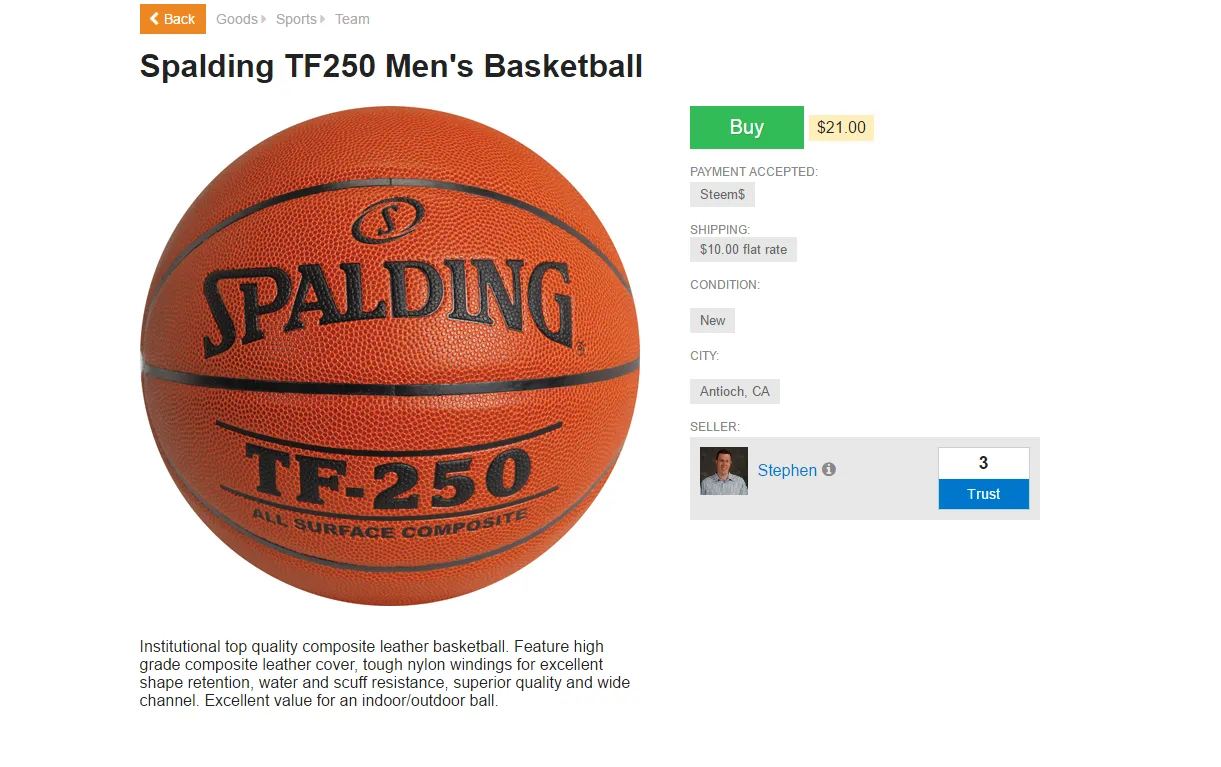The height and width of the screenshot is (767, 1221).
Task: Click the New condition tag
Action: (712, 320)
